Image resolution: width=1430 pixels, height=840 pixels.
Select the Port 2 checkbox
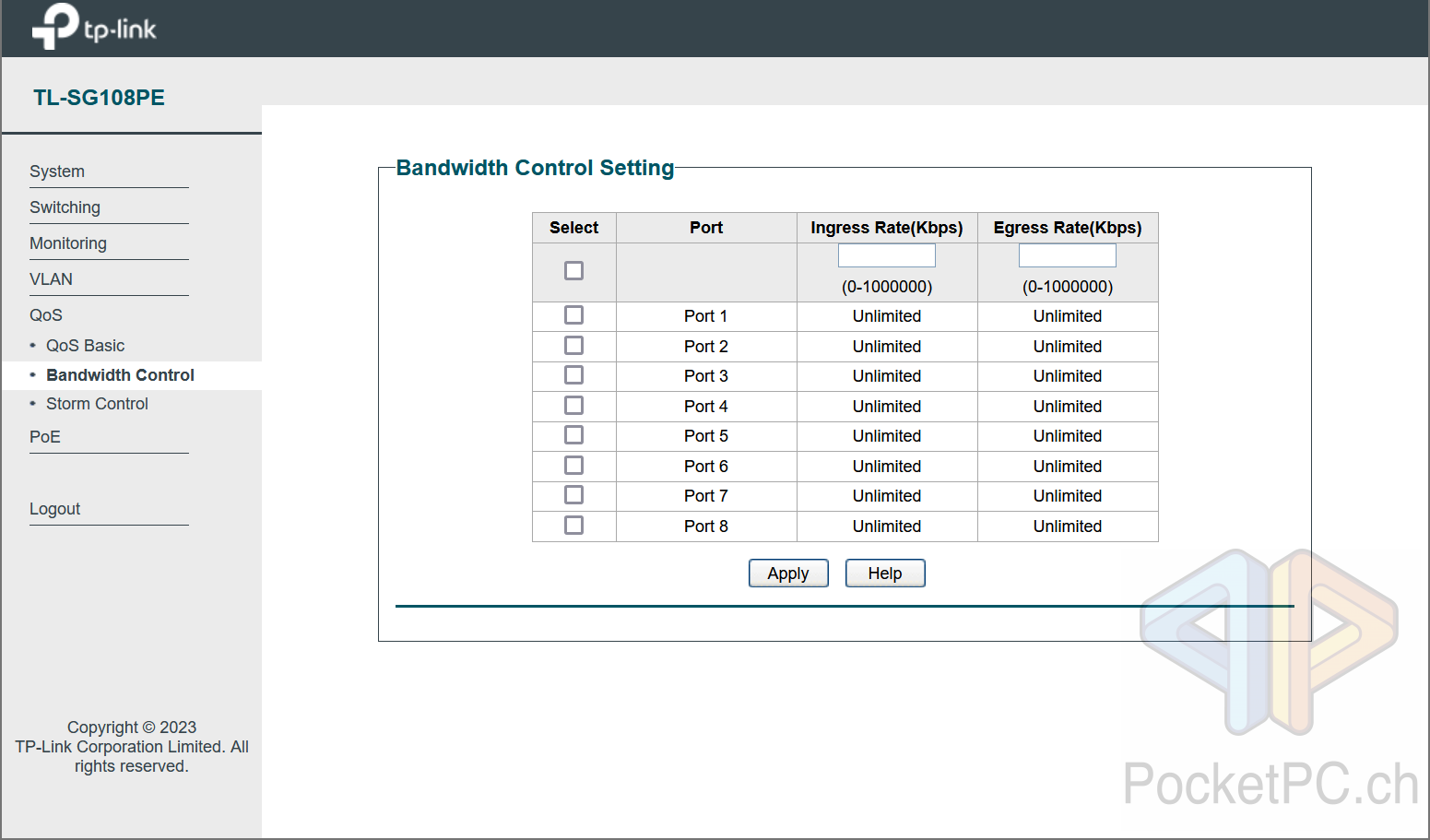573,345
